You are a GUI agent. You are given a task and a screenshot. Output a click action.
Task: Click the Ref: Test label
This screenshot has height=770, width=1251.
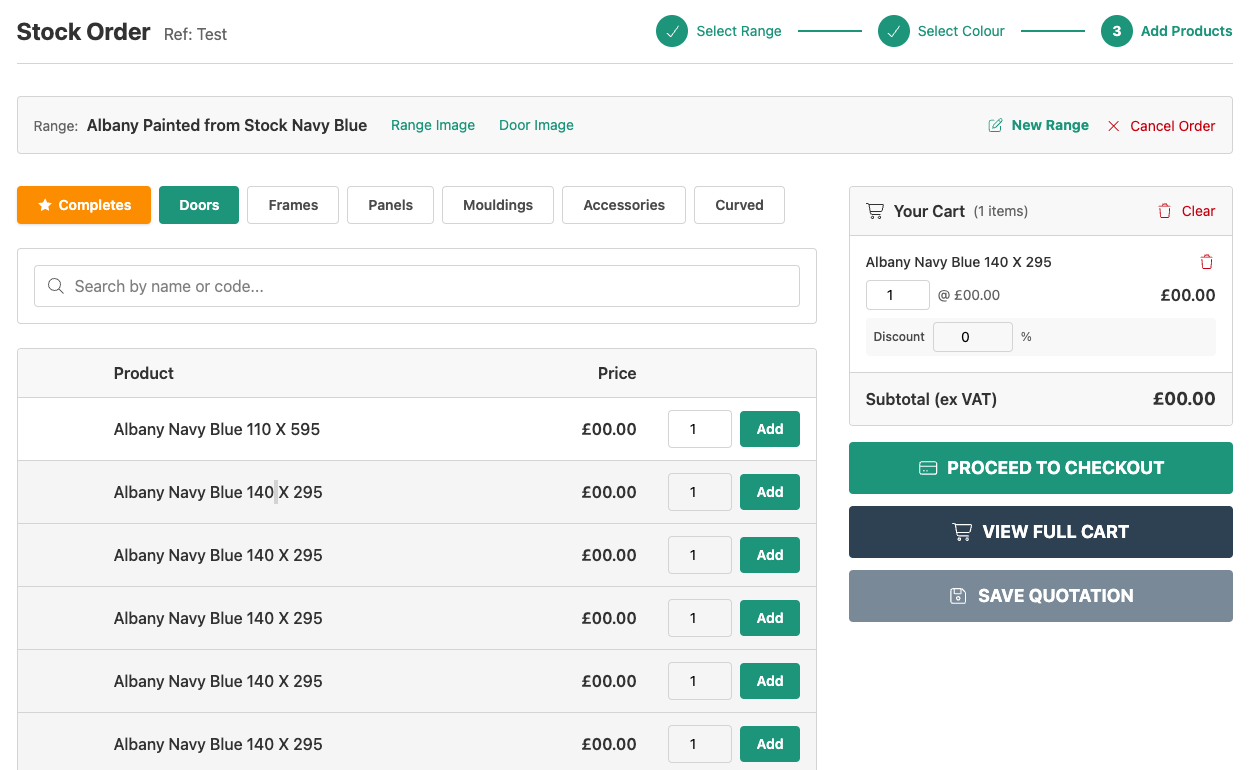[195, 34]
